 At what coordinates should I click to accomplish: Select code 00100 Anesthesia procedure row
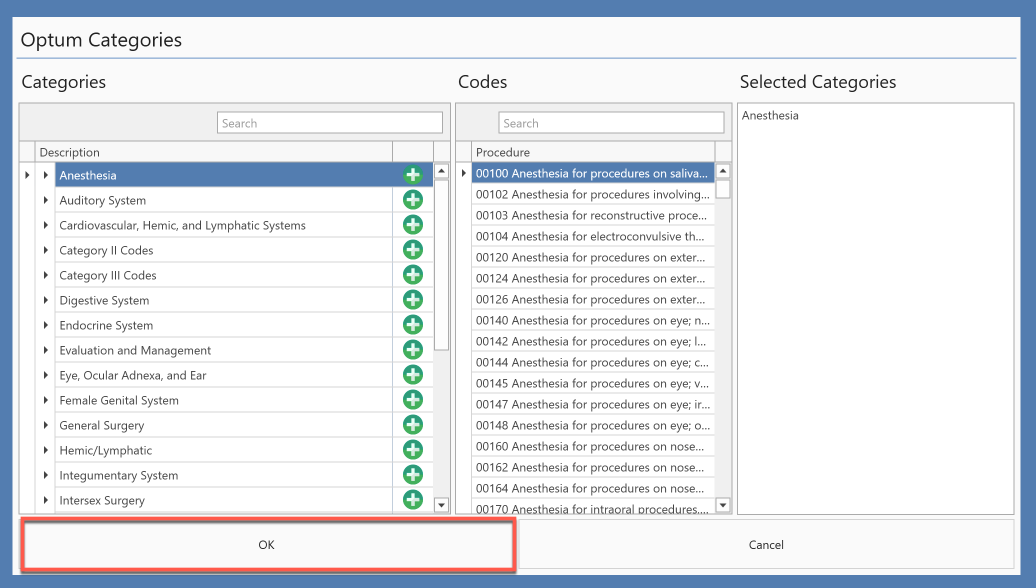pos(593,173)
